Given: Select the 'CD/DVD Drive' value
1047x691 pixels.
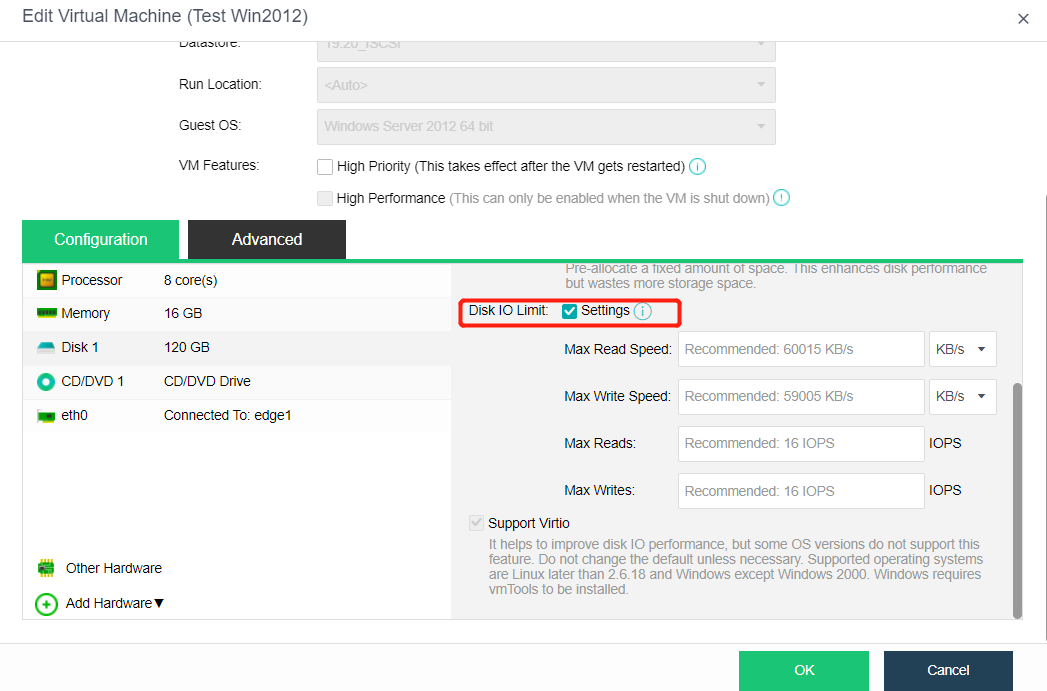Looking at the screenshot, I should click(207, 381).
